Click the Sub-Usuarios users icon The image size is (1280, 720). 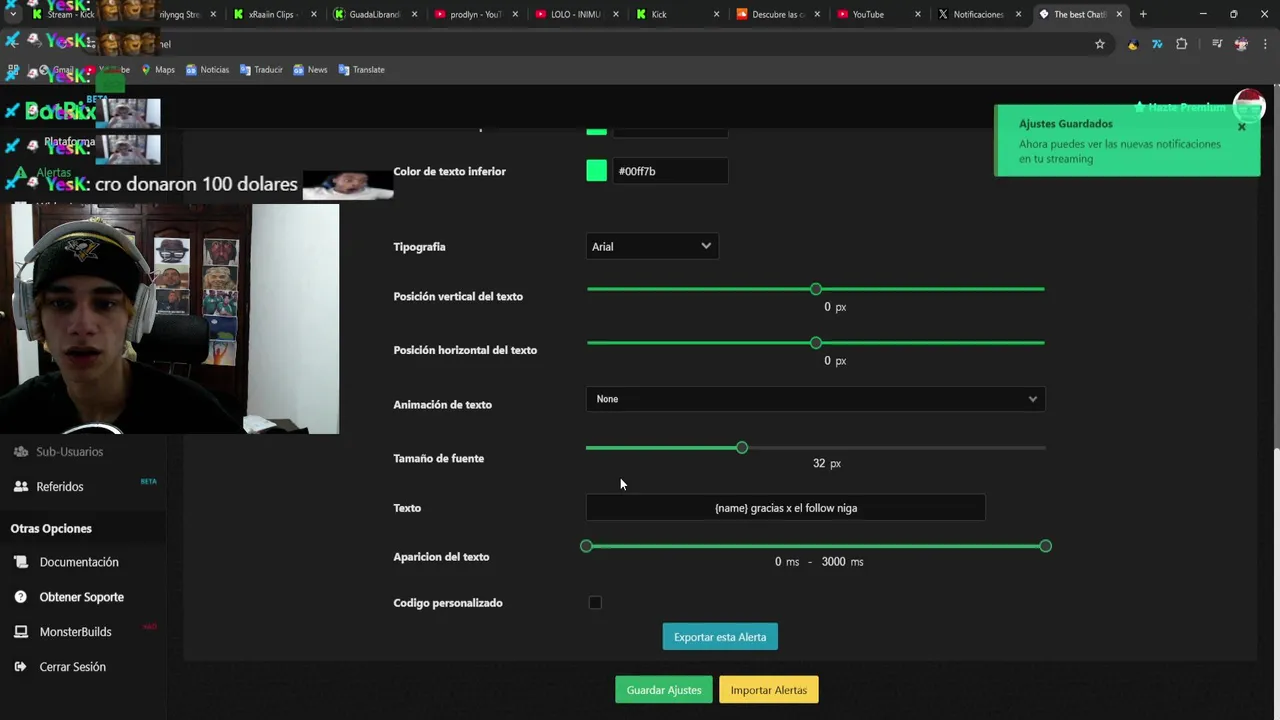tap(21, 452)
